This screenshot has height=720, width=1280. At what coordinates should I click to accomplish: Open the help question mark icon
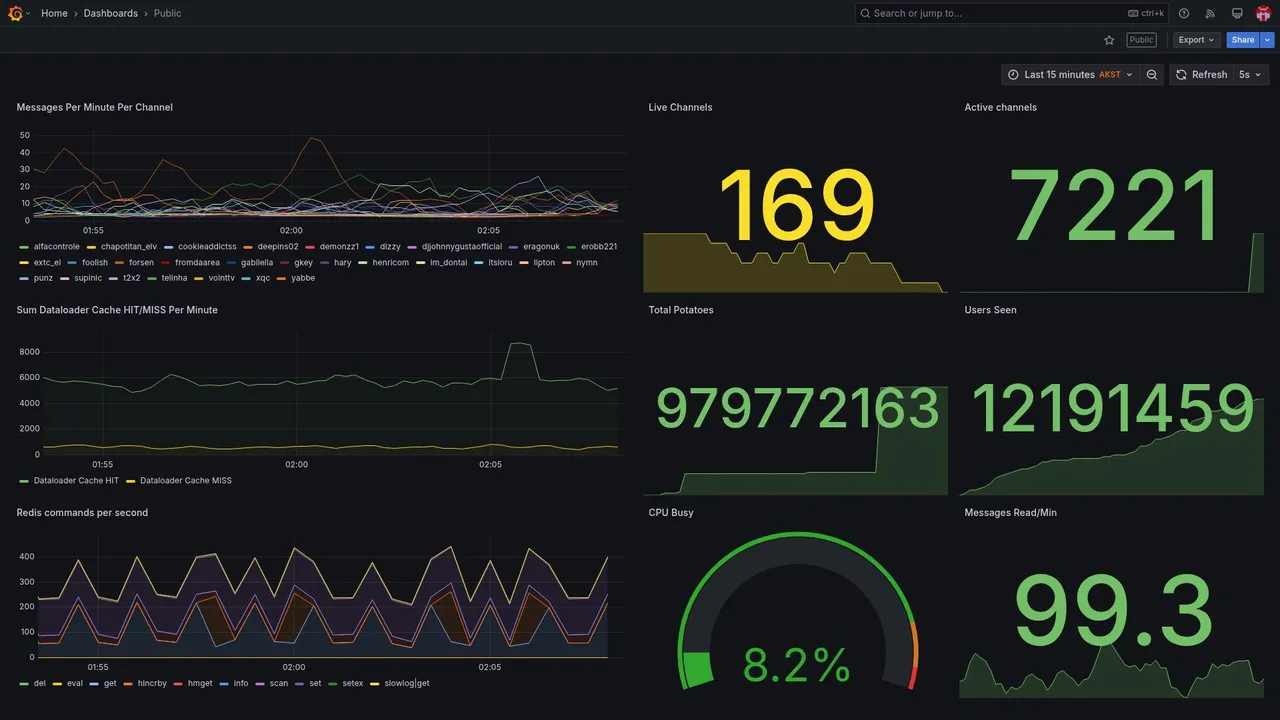click(1184, 13)
